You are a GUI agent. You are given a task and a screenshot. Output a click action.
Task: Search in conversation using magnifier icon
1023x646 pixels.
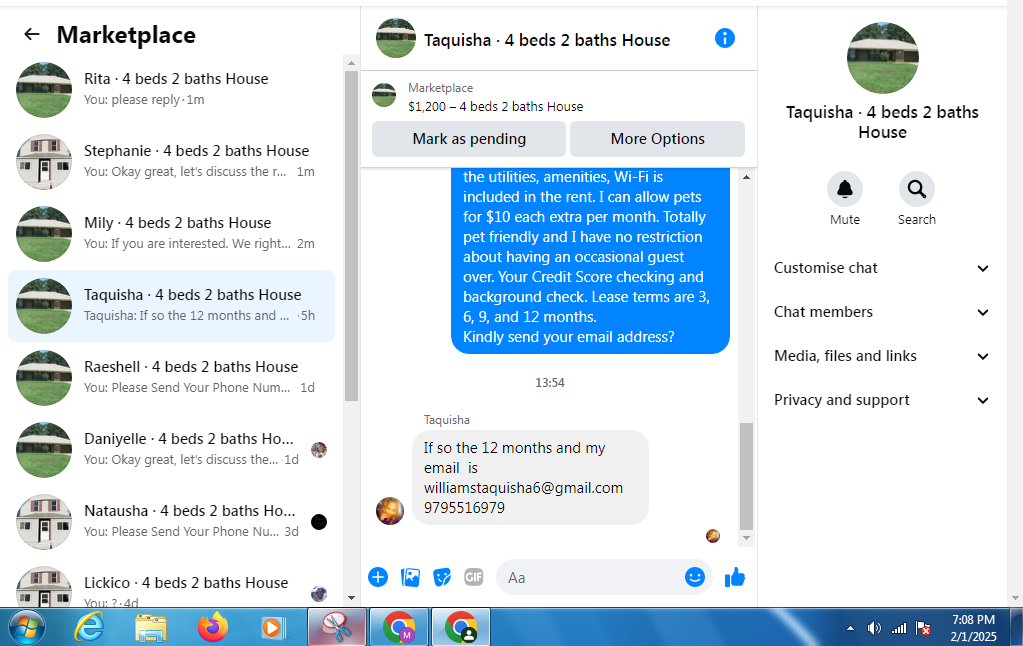point(917,189)
